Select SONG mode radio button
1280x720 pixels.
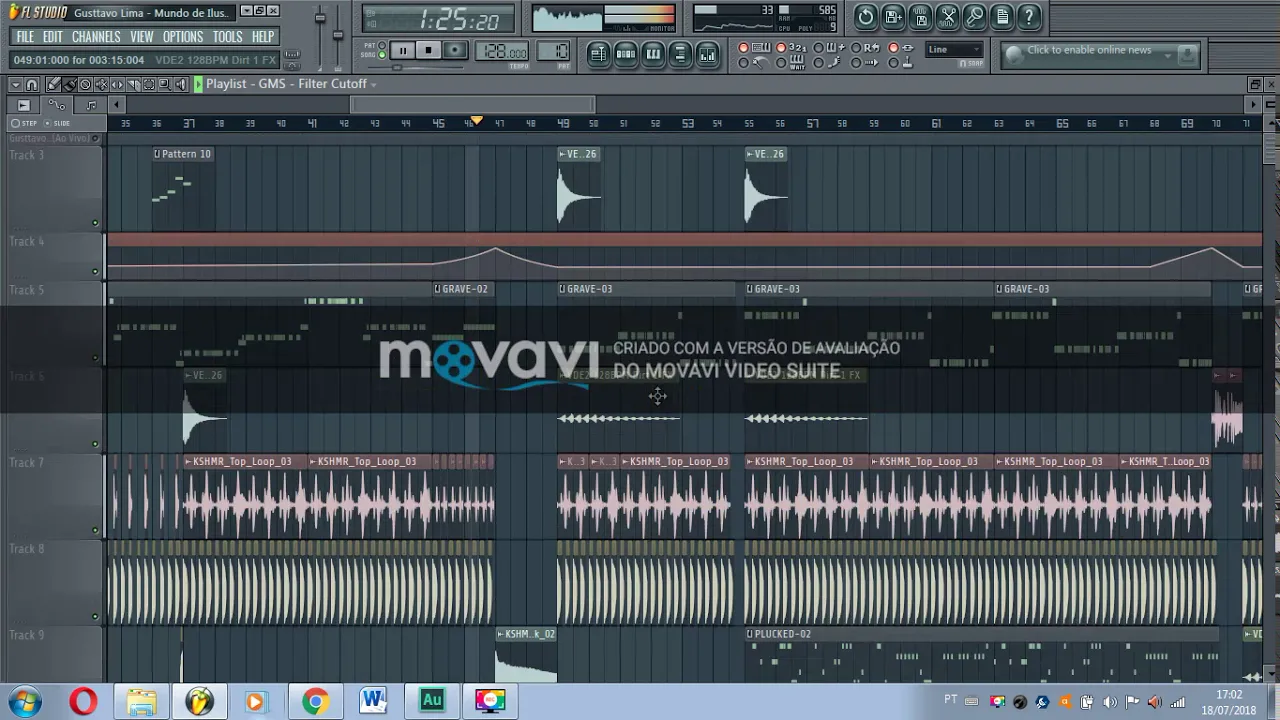click(382, 55)
